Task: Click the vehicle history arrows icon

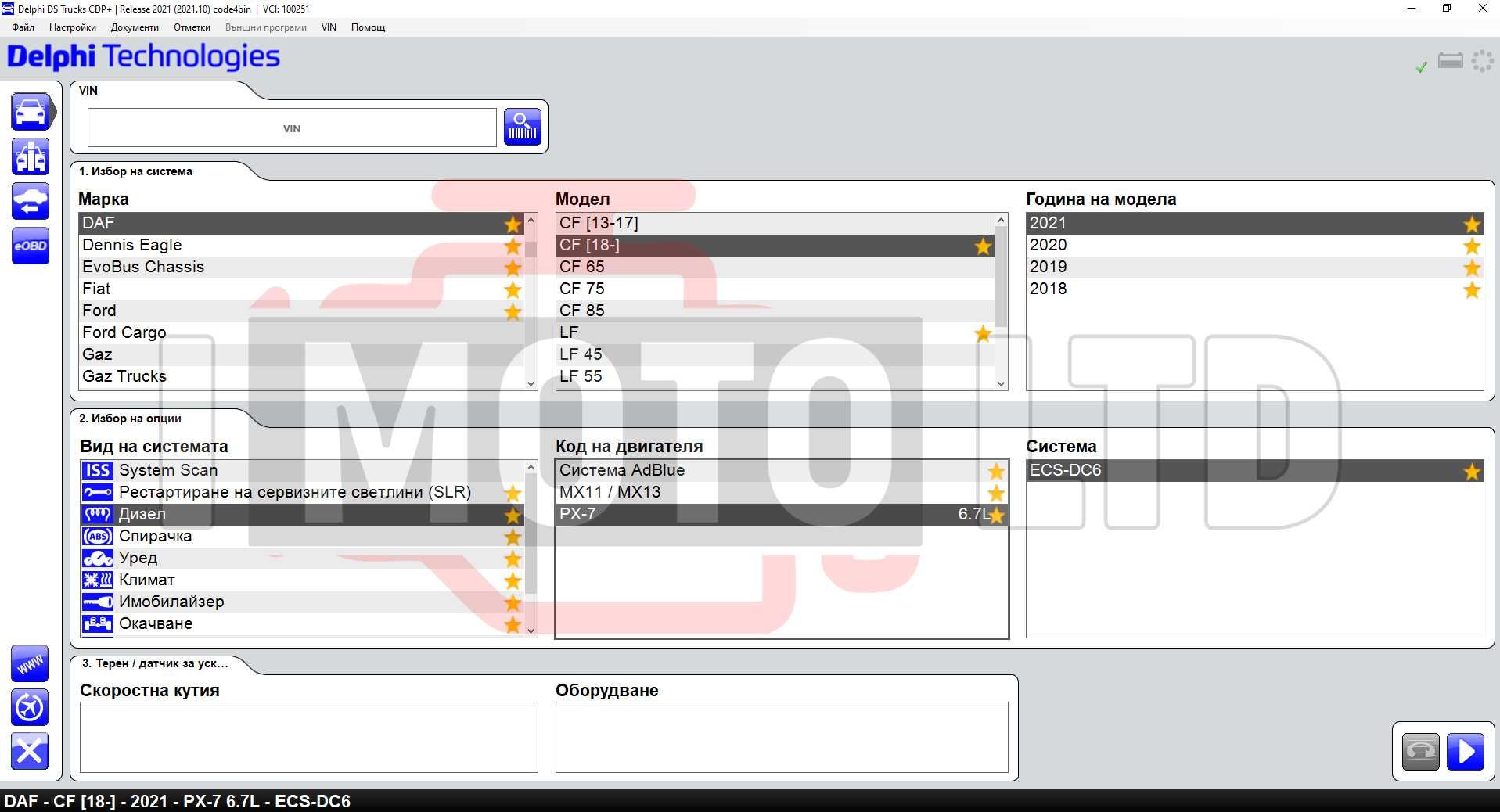Action: (31, 201)
